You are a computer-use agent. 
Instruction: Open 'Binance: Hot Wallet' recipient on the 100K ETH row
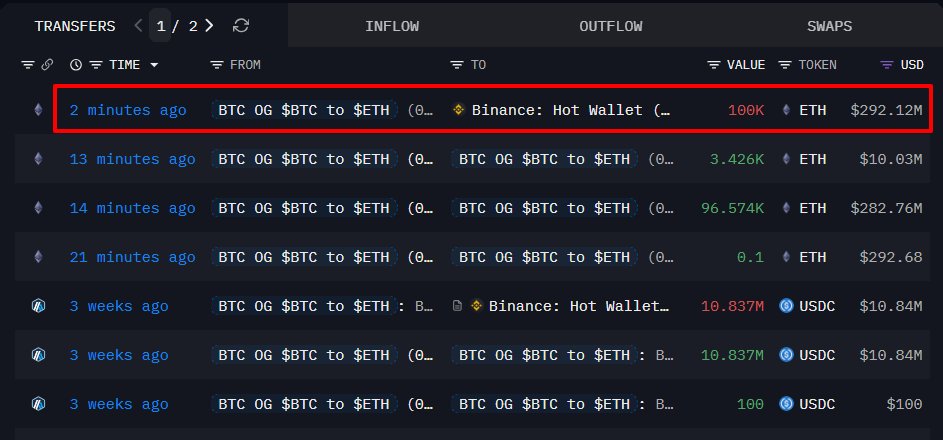click(x=571, y=111)
